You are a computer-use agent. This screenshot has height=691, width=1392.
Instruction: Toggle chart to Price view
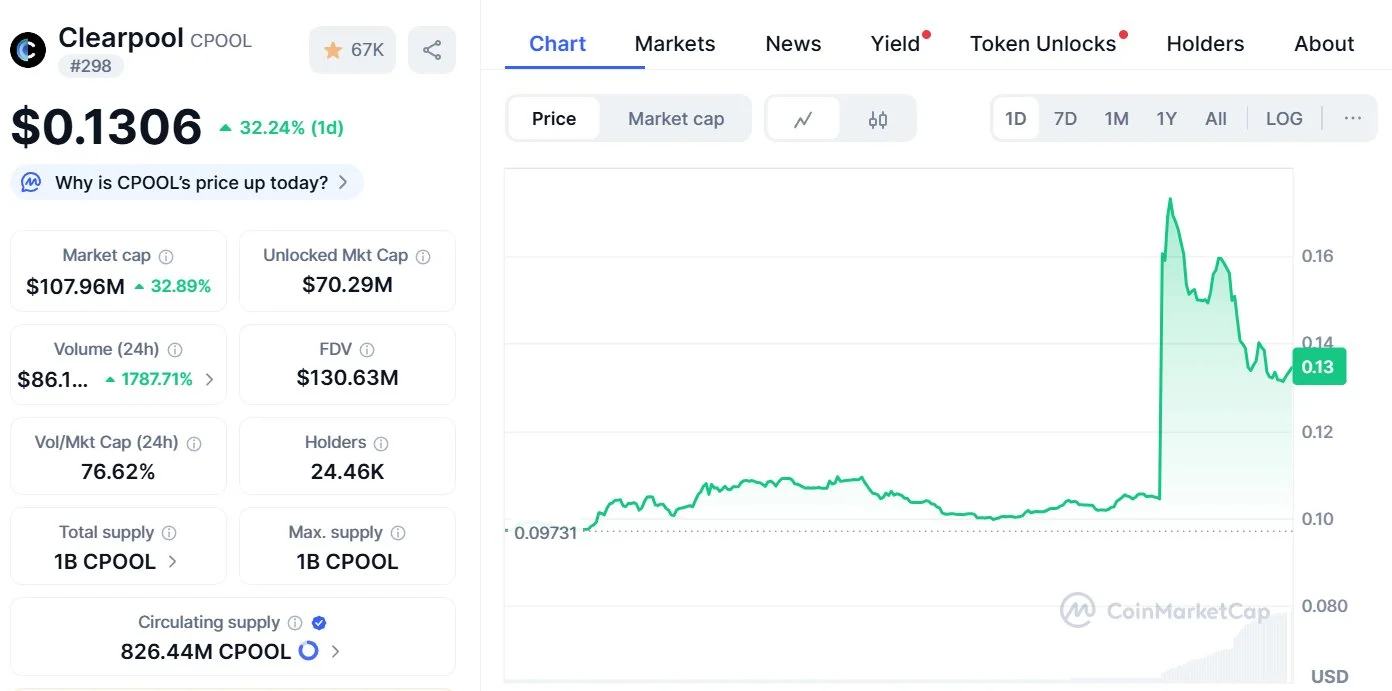pyautogui.click(x=554, y=119)
